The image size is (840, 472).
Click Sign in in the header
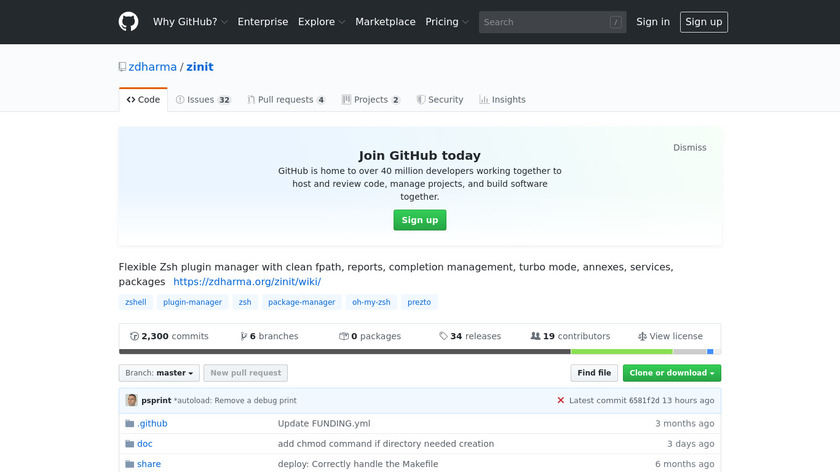652,22
